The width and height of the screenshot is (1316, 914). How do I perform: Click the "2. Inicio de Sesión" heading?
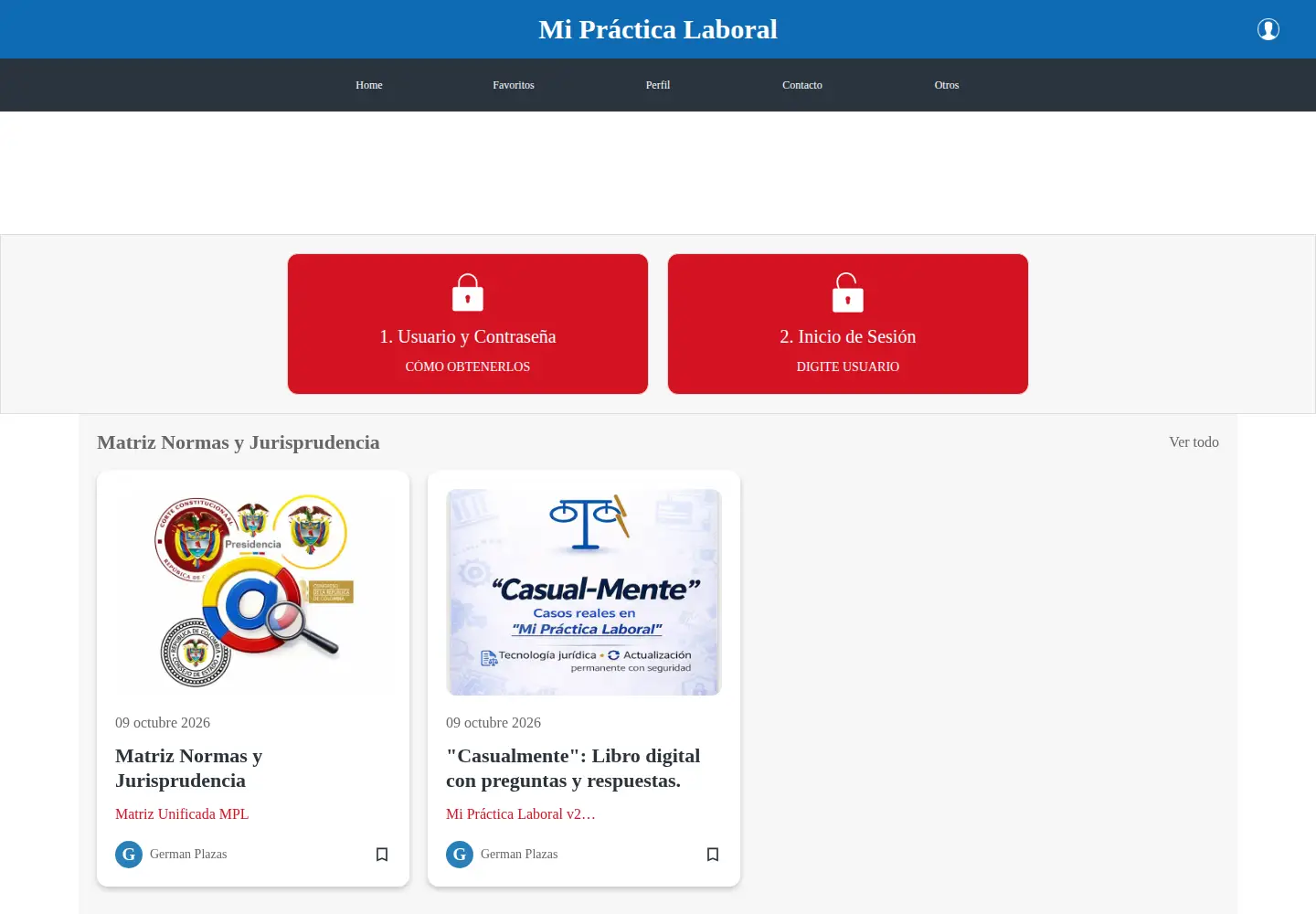[x=848, y=337]
